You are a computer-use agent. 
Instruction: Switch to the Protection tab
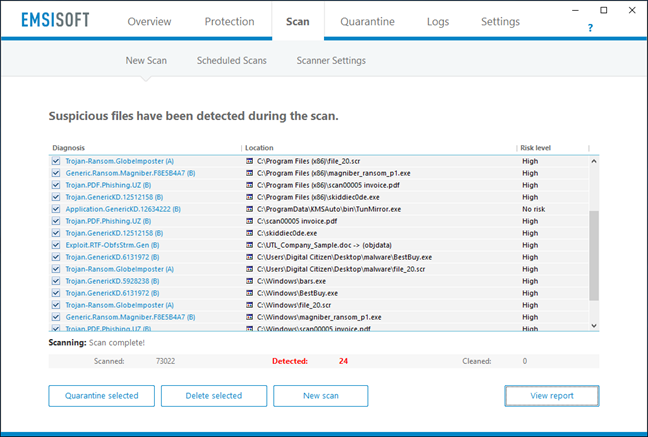click(x=229, y=21)
